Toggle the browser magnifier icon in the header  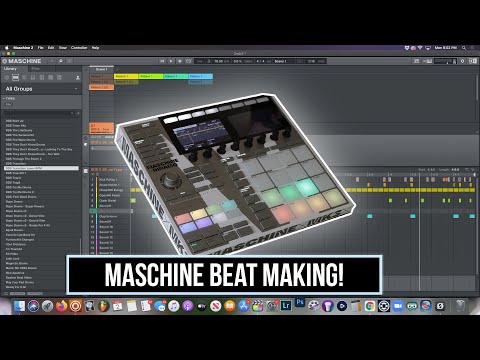(61, 61)
